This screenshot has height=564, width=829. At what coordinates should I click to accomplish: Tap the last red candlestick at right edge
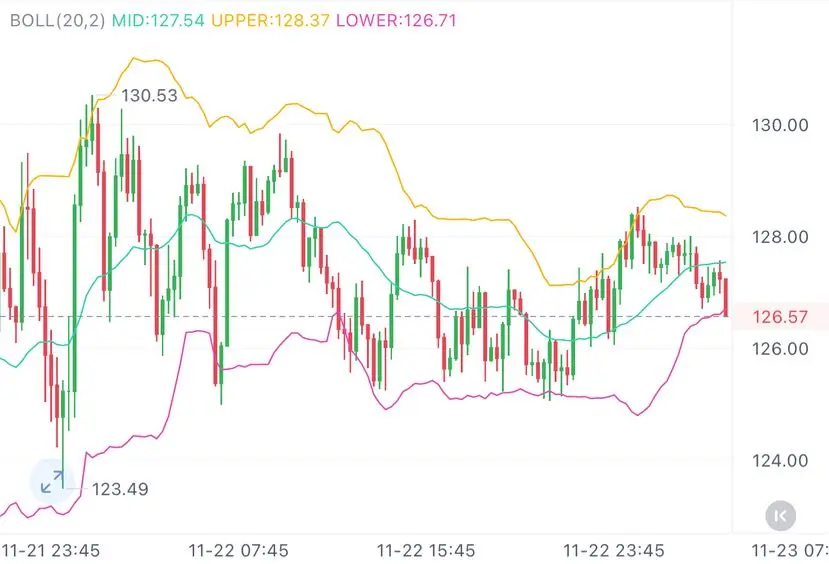[x=726, y=297]
